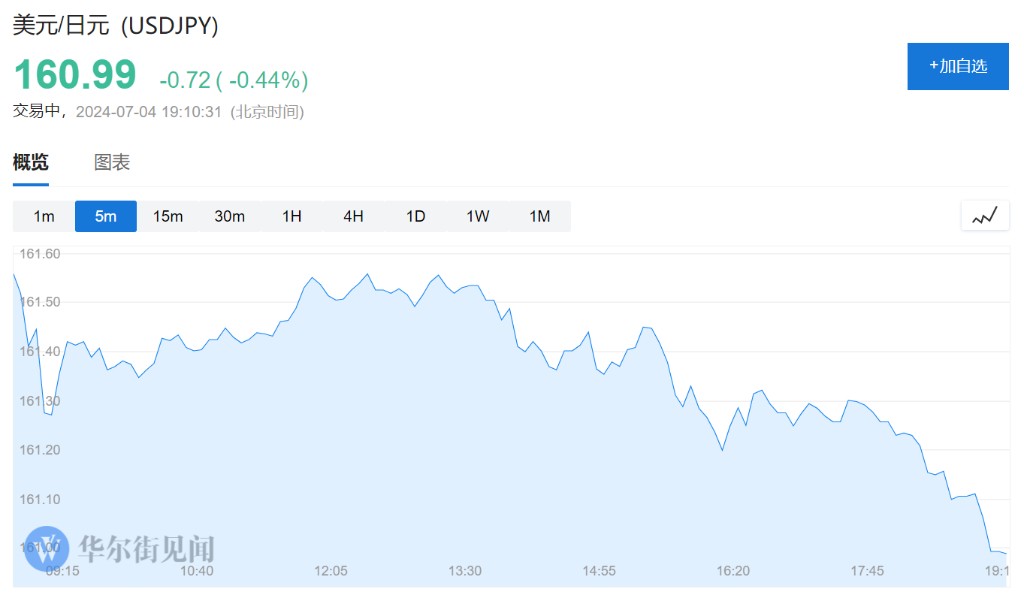Switch to the 图表 chart tab
Viewport: 1024px width, 598px height.
coord(112,163)
